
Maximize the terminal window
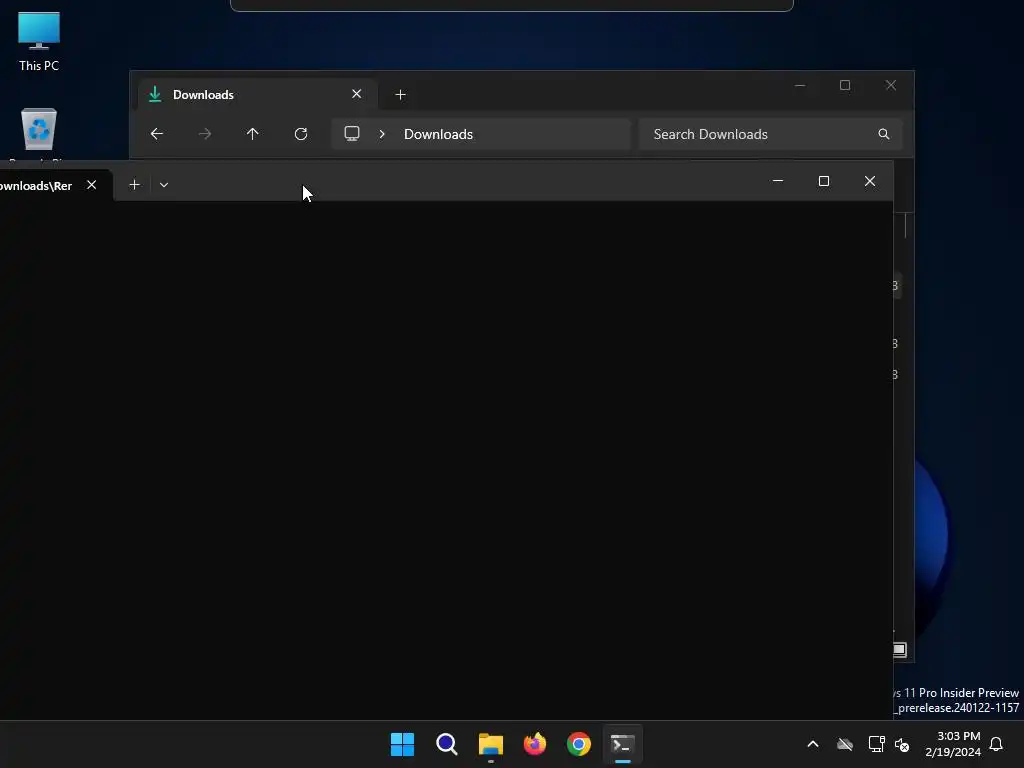point(824,181)
